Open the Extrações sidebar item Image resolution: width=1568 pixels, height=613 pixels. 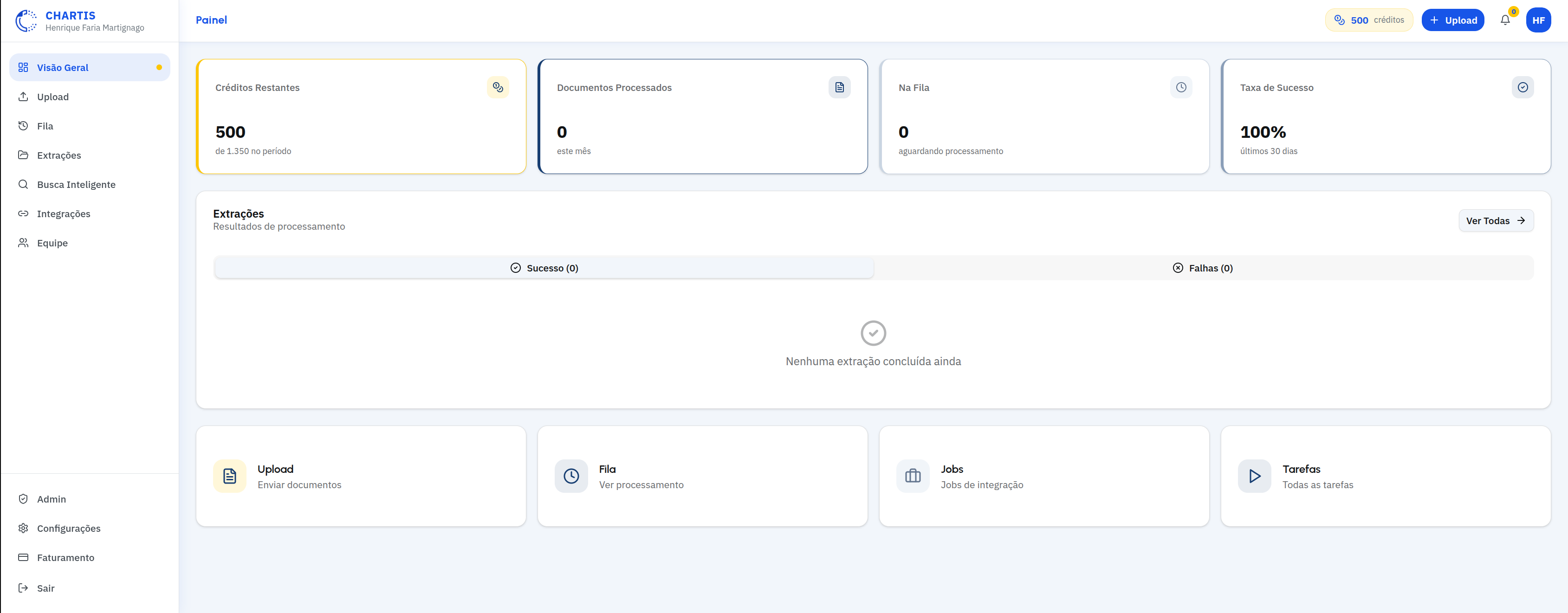point(58,155)
